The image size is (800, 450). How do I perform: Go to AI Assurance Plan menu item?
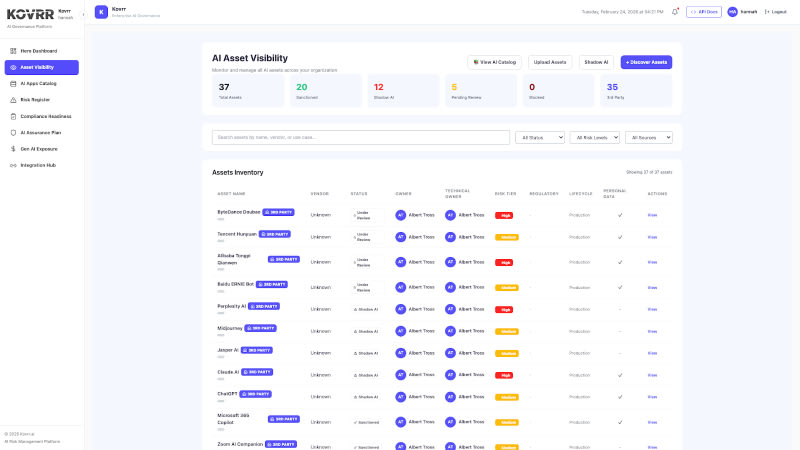(41, 132)
